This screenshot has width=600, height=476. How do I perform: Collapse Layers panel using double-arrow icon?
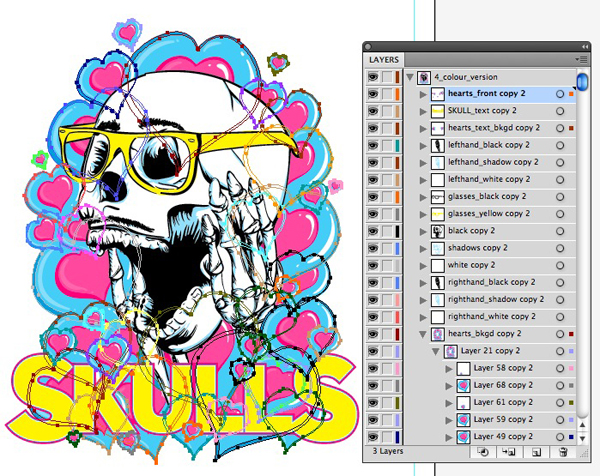(x=585, y=47)
